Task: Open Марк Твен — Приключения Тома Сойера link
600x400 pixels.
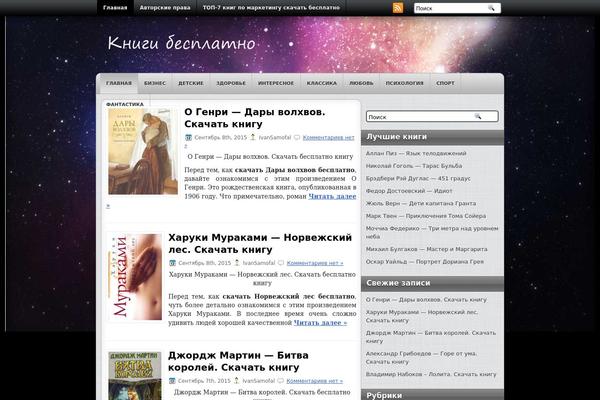Action: [426, 216]
